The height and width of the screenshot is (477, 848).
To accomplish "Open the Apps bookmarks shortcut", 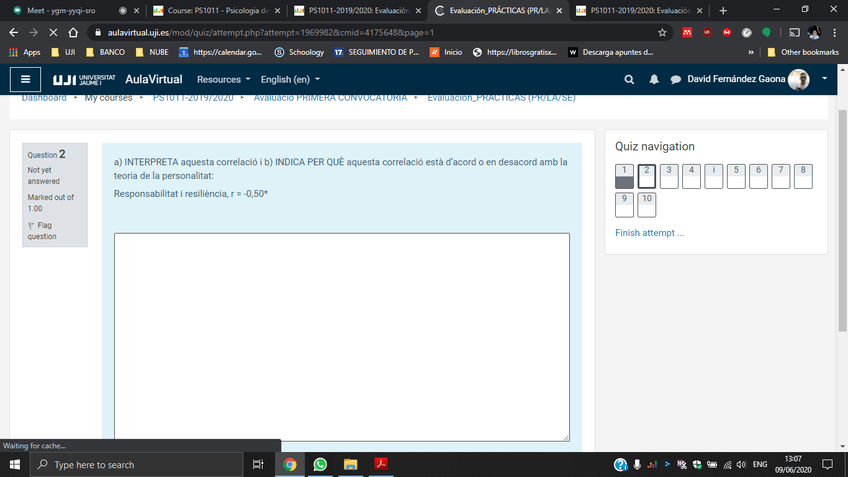I will pyautogui.click(x=25, y=52).
